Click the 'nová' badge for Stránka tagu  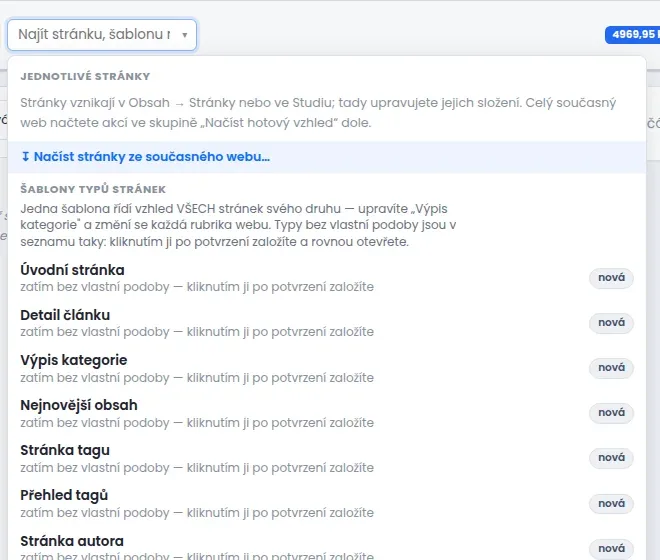(611, 458)
